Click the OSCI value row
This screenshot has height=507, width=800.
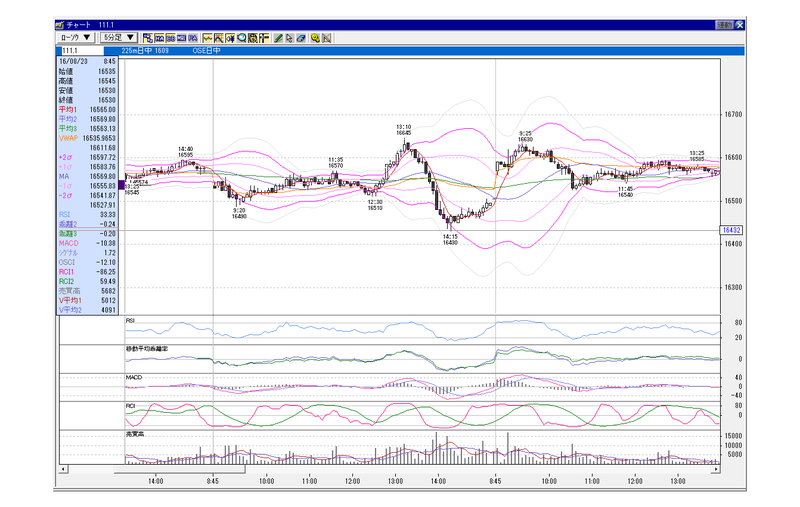tap(87, 262)
